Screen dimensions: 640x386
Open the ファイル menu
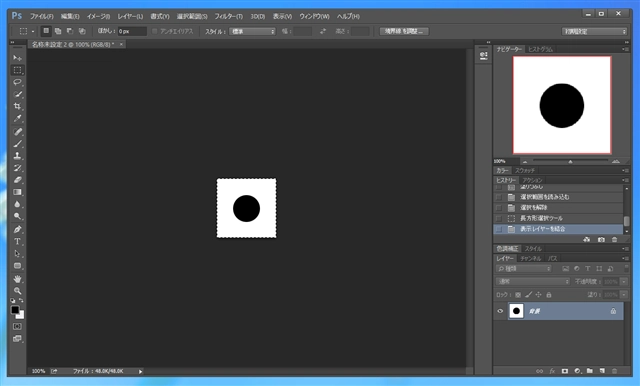click(x=42, y=16)
